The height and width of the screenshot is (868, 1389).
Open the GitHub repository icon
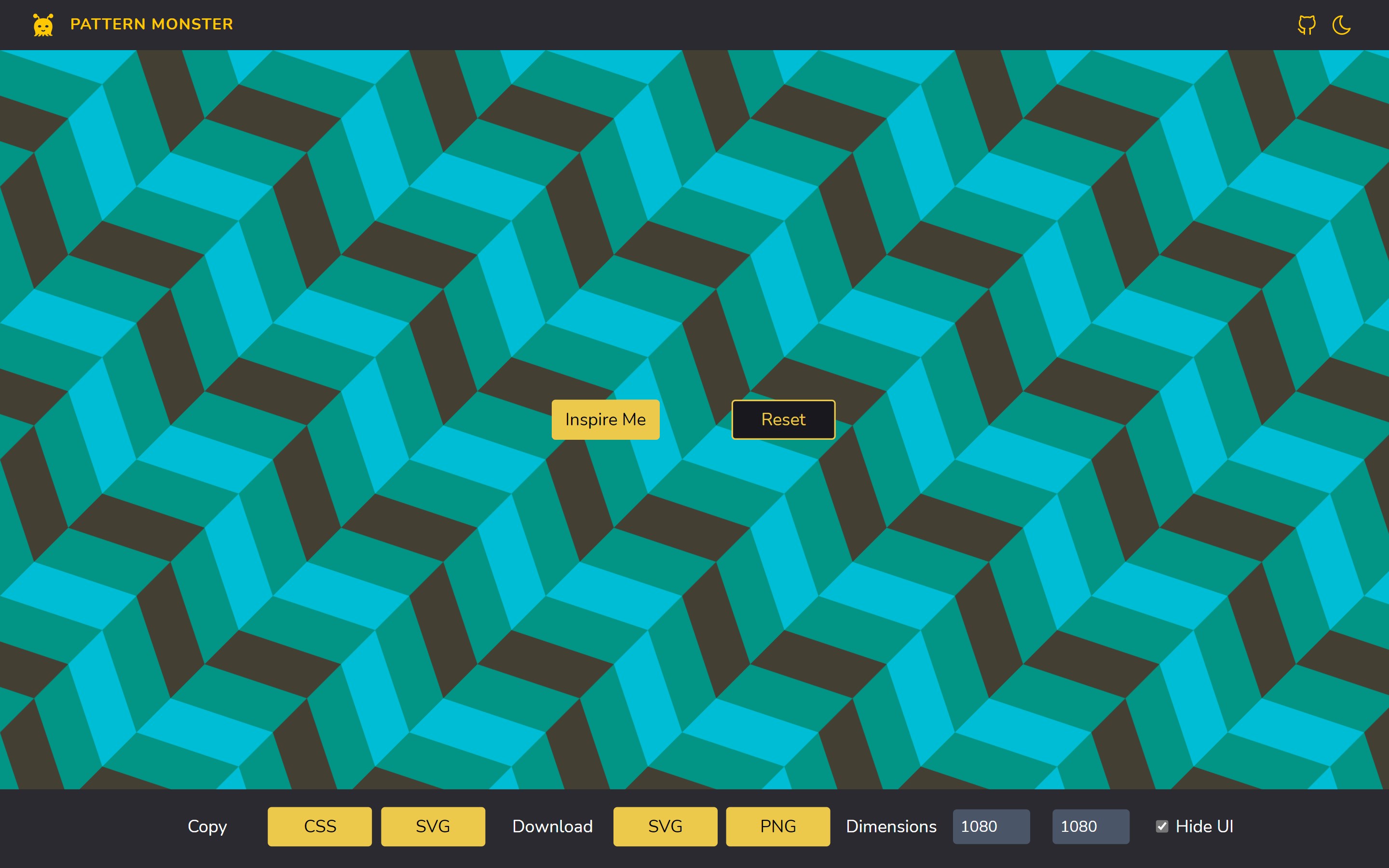(x=1307, y=25)
